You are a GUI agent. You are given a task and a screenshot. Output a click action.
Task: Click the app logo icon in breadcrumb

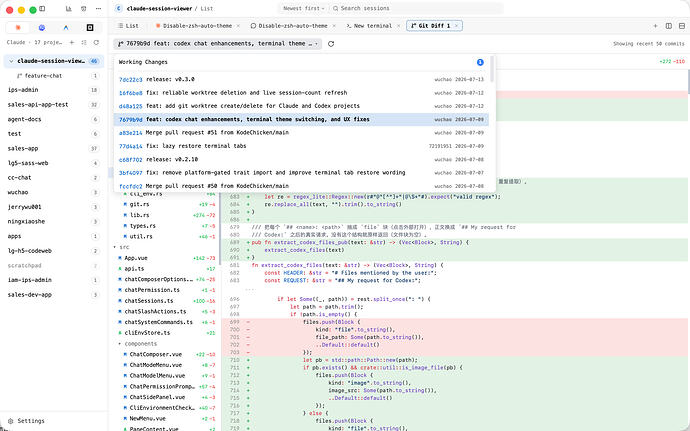tap(119, 8)
